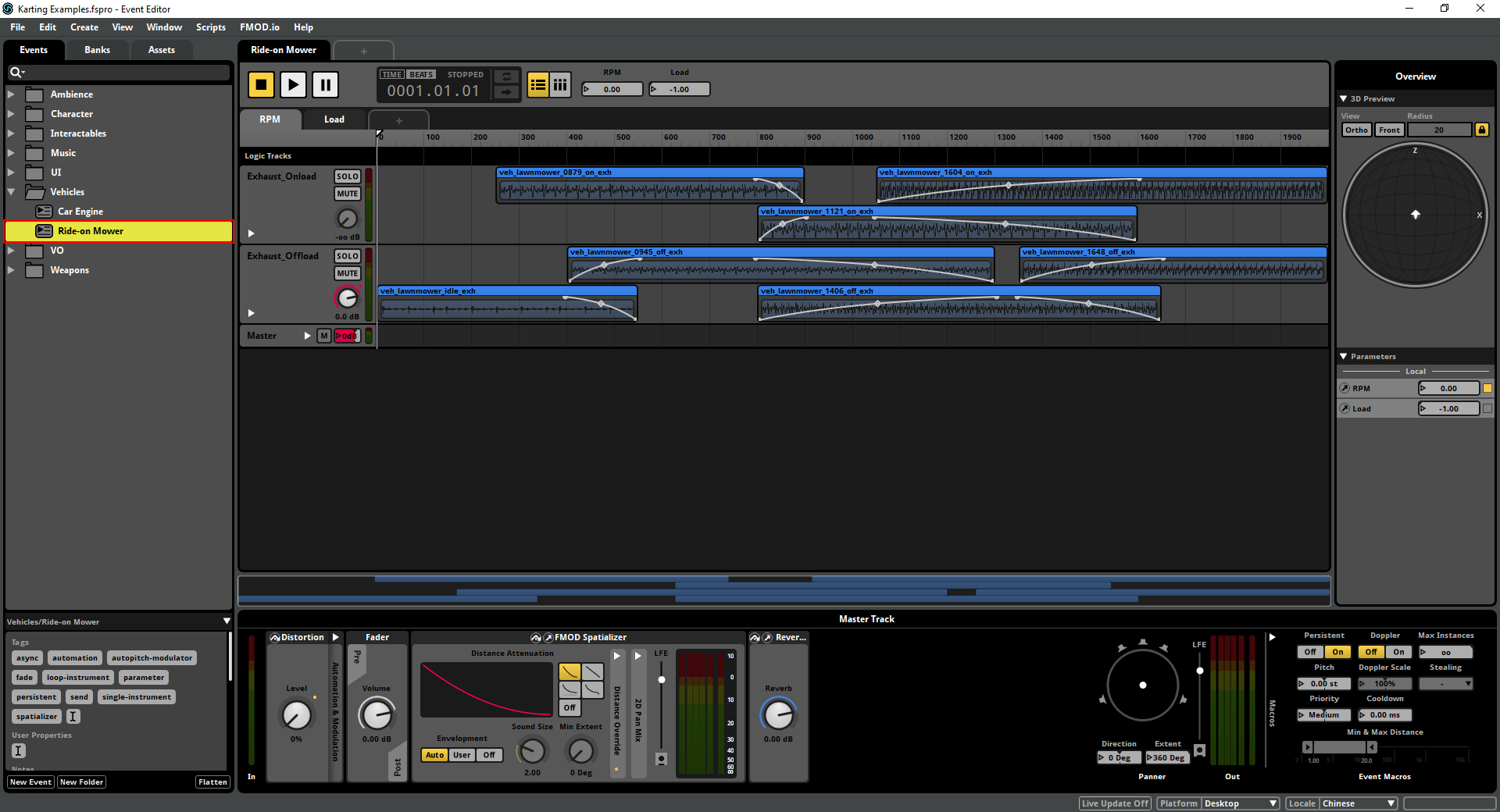Viewport: 1500px width, 812px height.
Task: Click the New Event button
Action: 30,782
